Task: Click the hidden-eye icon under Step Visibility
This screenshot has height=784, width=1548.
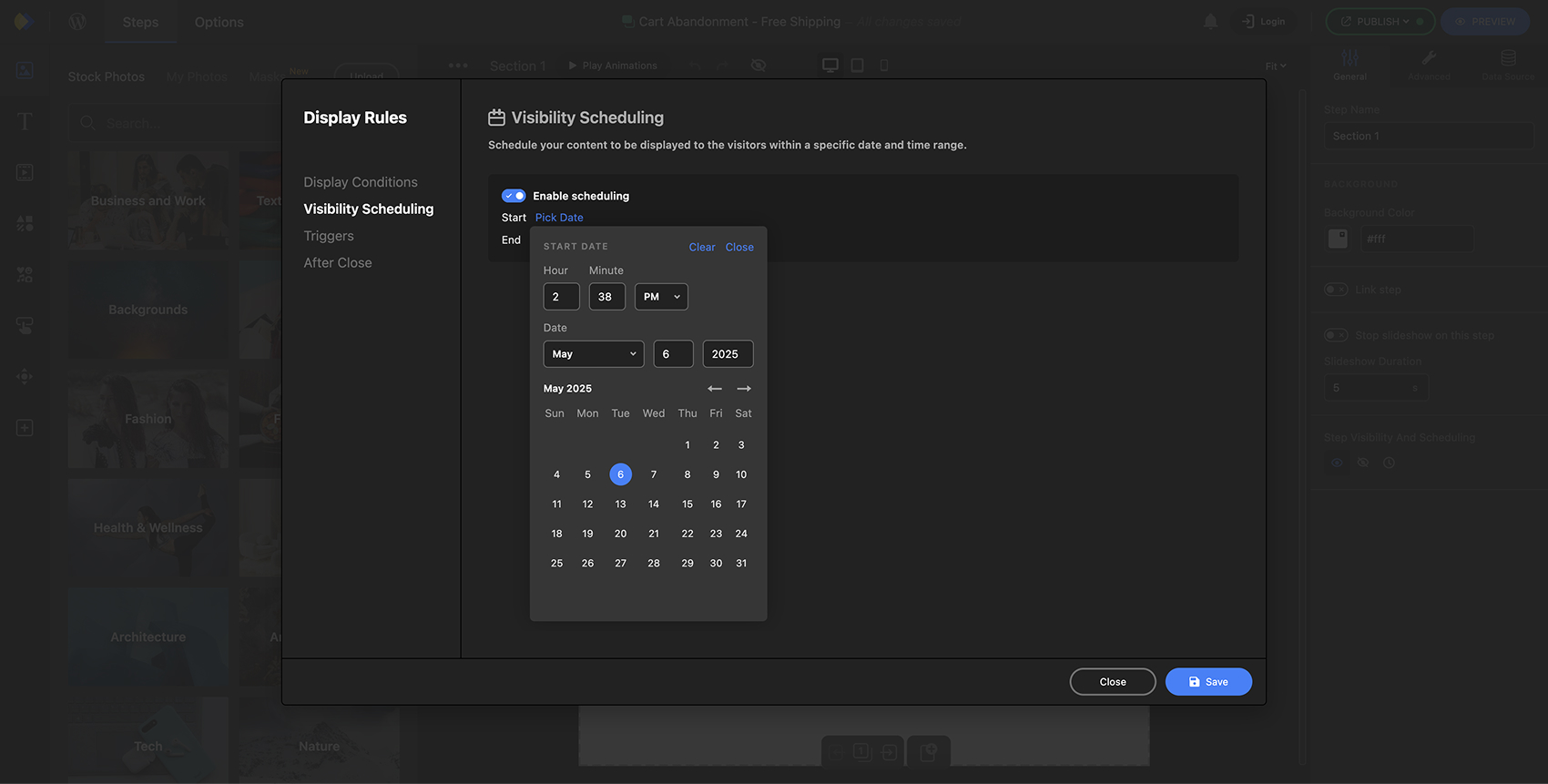Action: [1362, 463]
